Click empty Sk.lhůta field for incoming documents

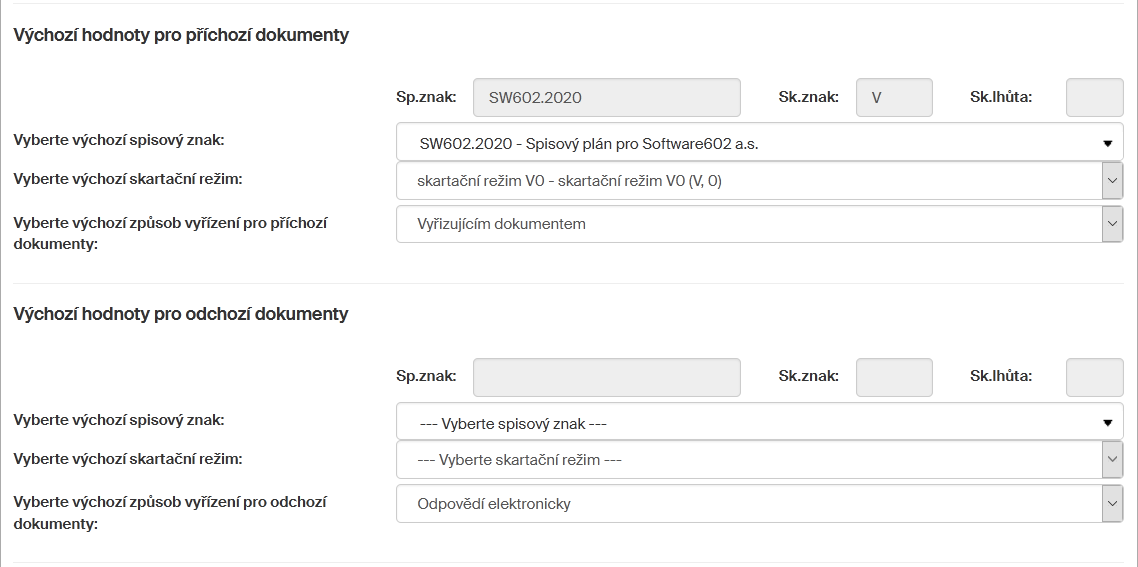coord(1094,98)
